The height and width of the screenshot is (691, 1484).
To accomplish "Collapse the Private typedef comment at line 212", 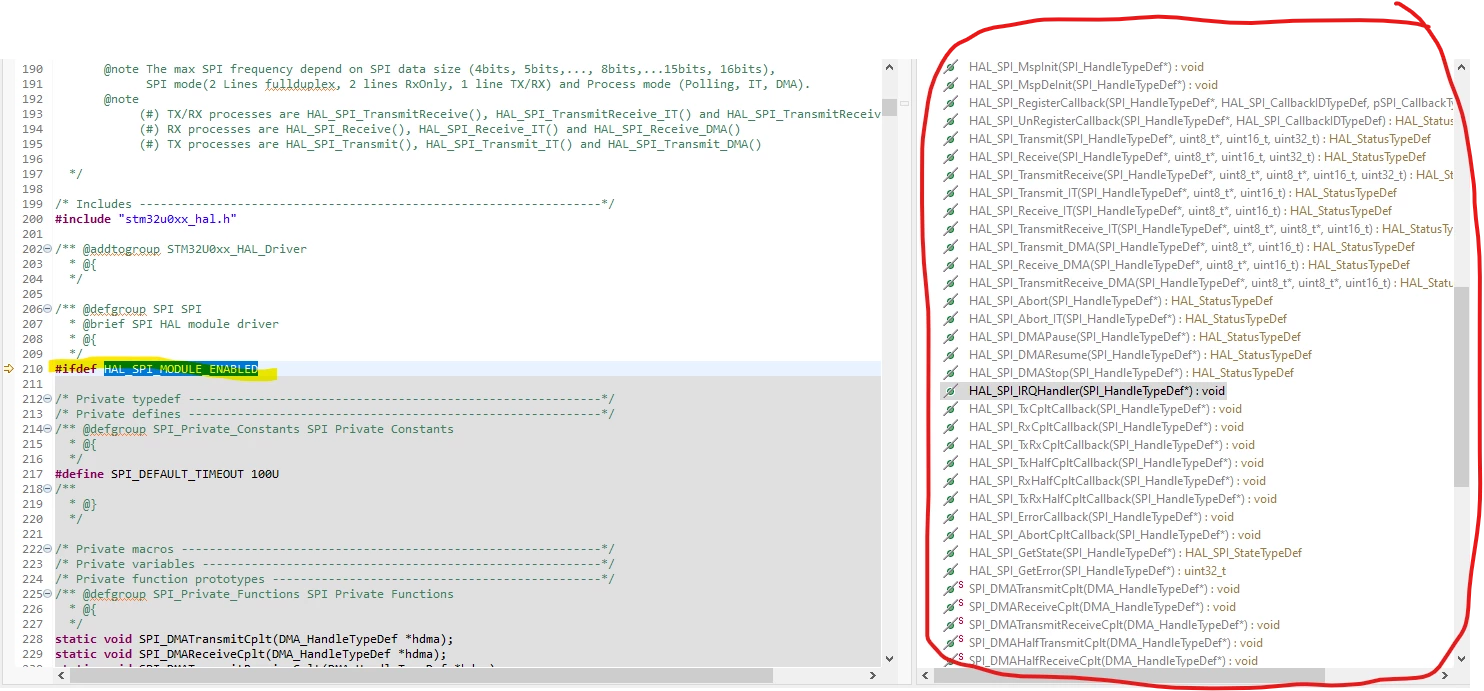I will pyautogui.click(x=48, y=399).
